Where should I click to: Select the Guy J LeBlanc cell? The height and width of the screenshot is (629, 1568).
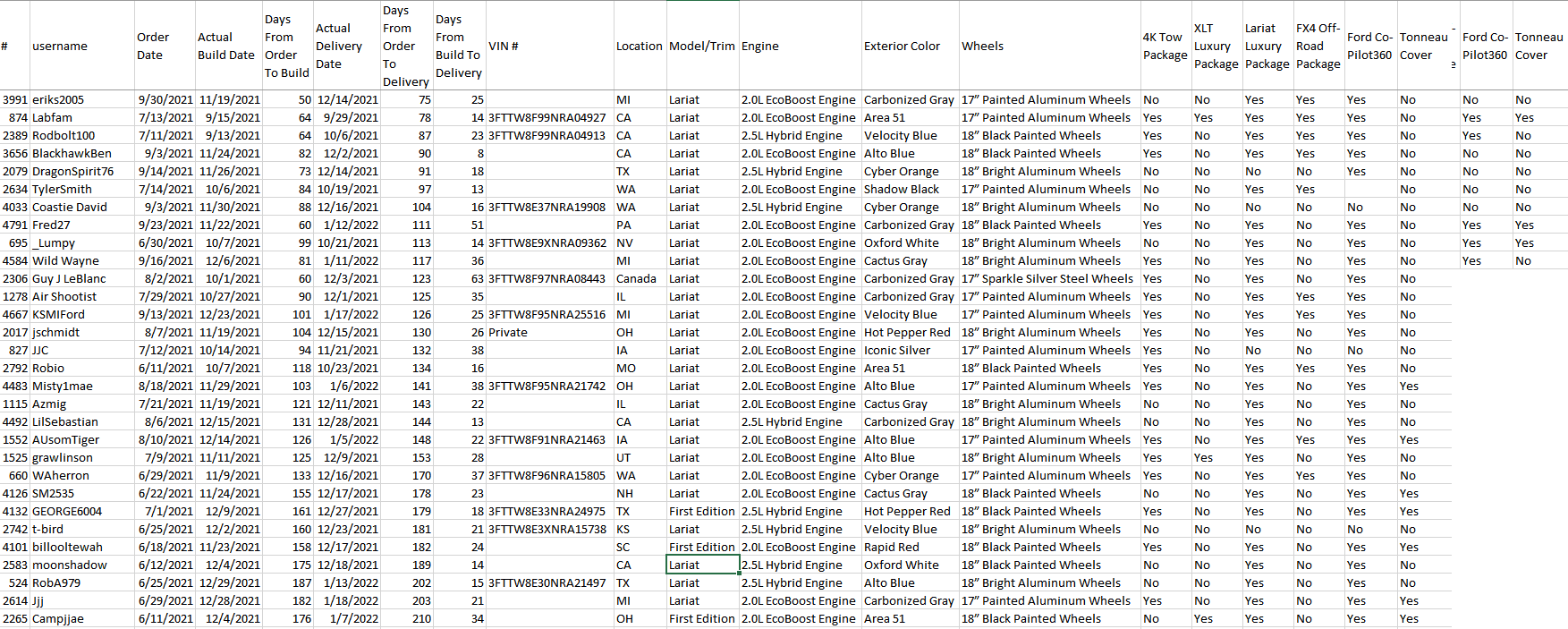tap(81, 278)
